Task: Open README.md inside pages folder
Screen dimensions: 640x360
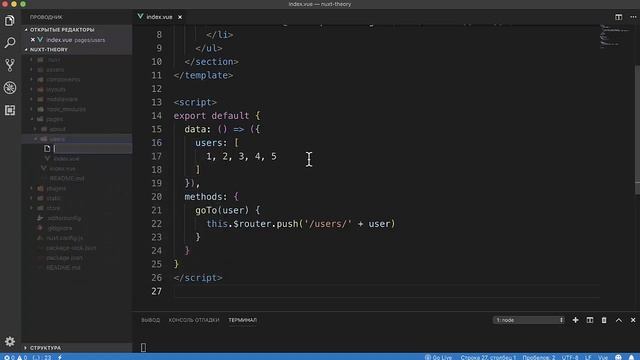Action: coord(67,178)
